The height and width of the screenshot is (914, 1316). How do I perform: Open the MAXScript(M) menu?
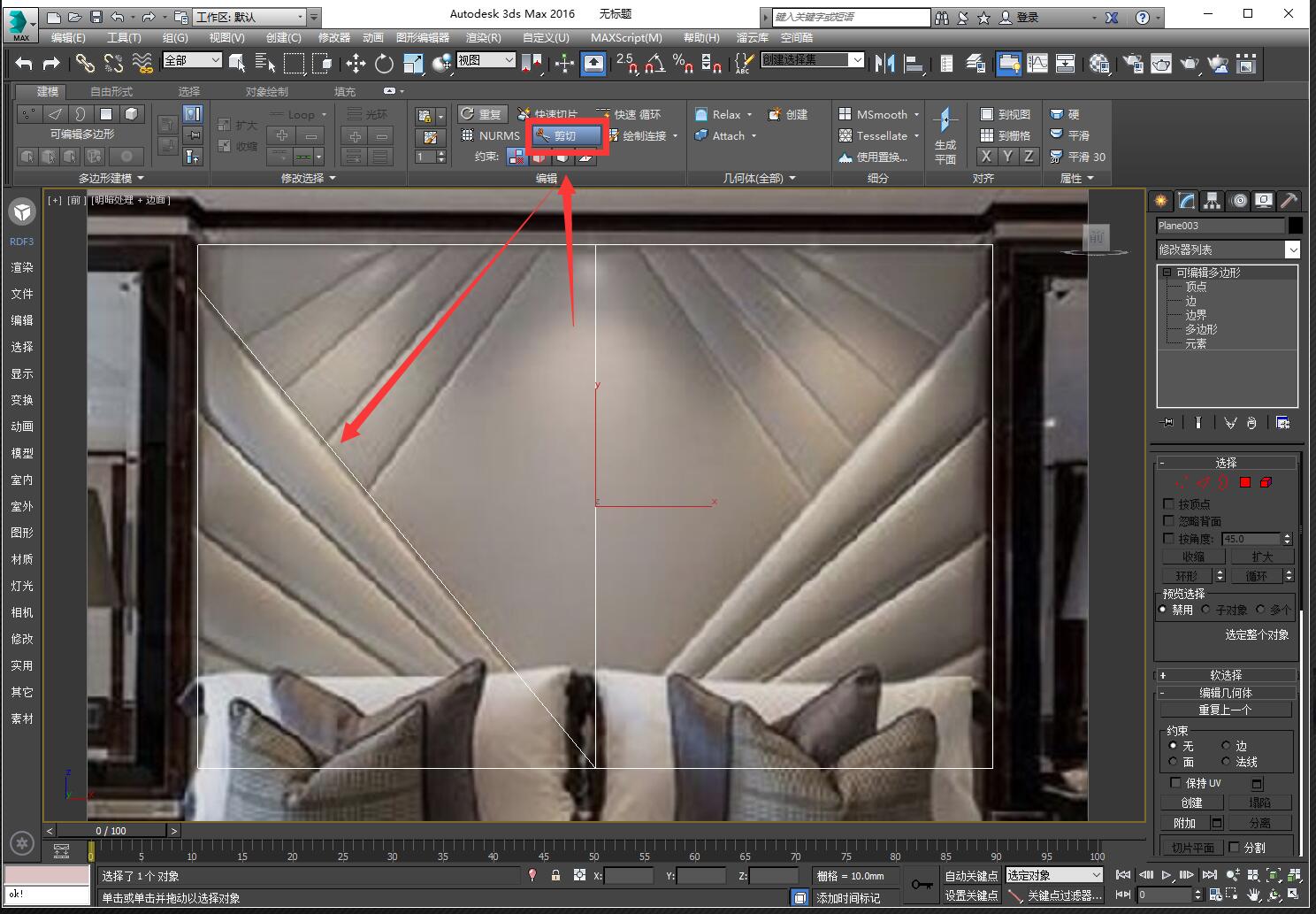(626, 37)
